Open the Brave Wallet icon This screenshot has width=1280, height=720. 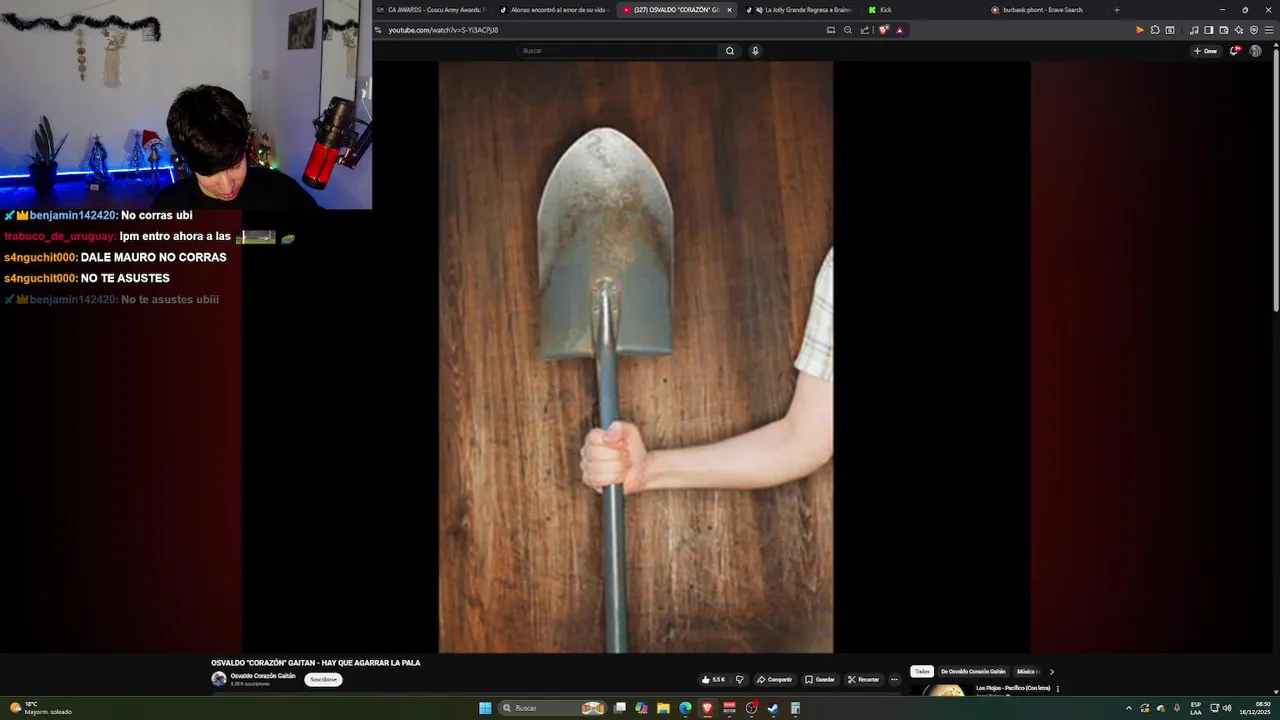click(1224, 30)
